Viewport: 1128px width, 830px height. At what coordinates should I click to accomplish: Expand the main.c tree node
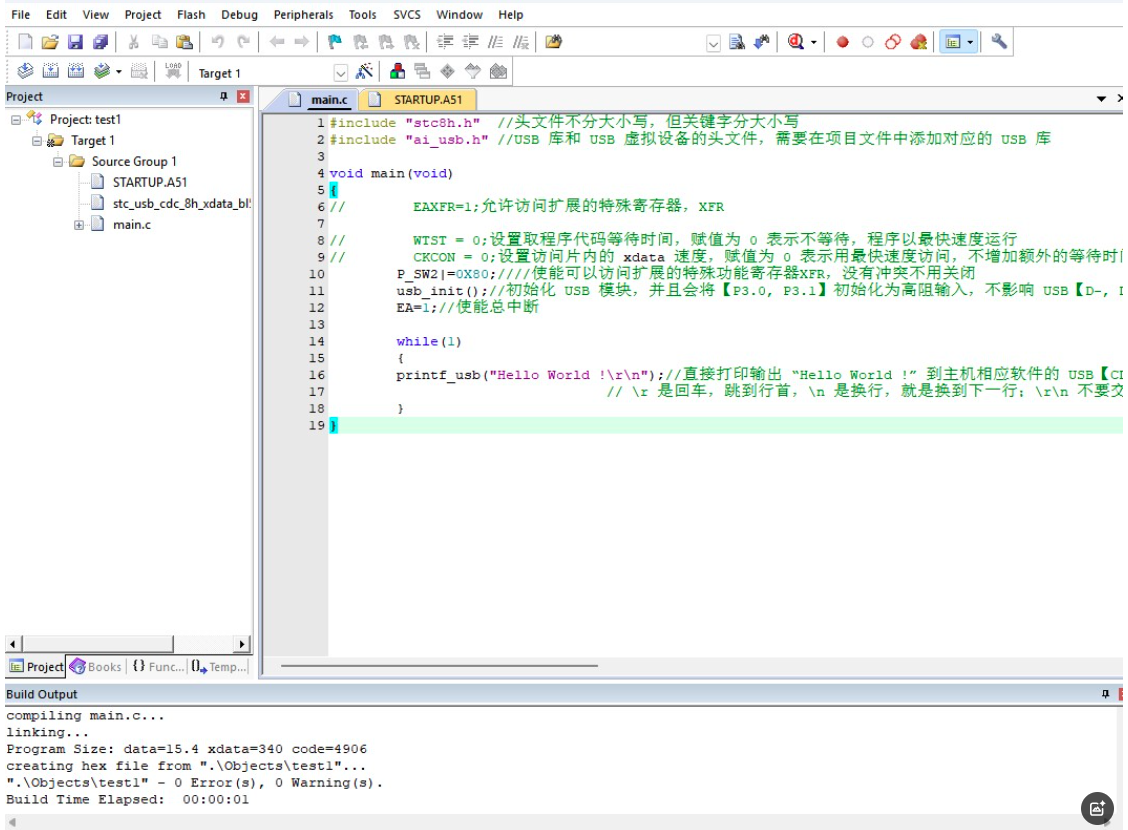point(78,225)
